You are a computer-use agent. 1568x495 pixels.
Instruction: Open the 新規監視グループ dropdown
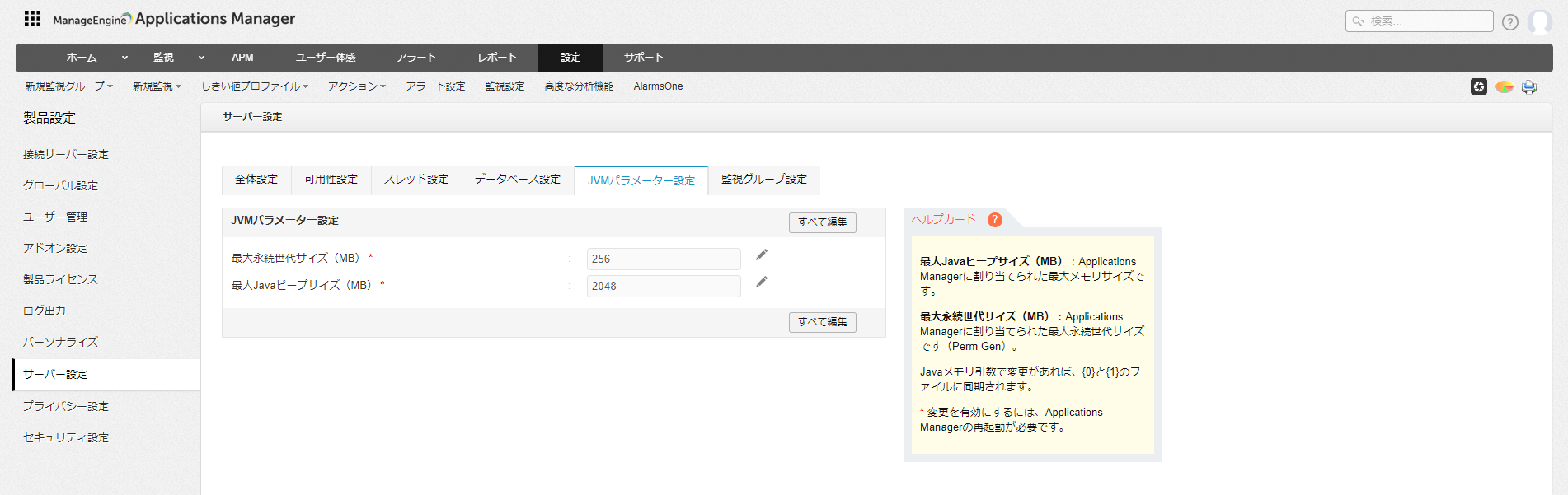point(68,86)
